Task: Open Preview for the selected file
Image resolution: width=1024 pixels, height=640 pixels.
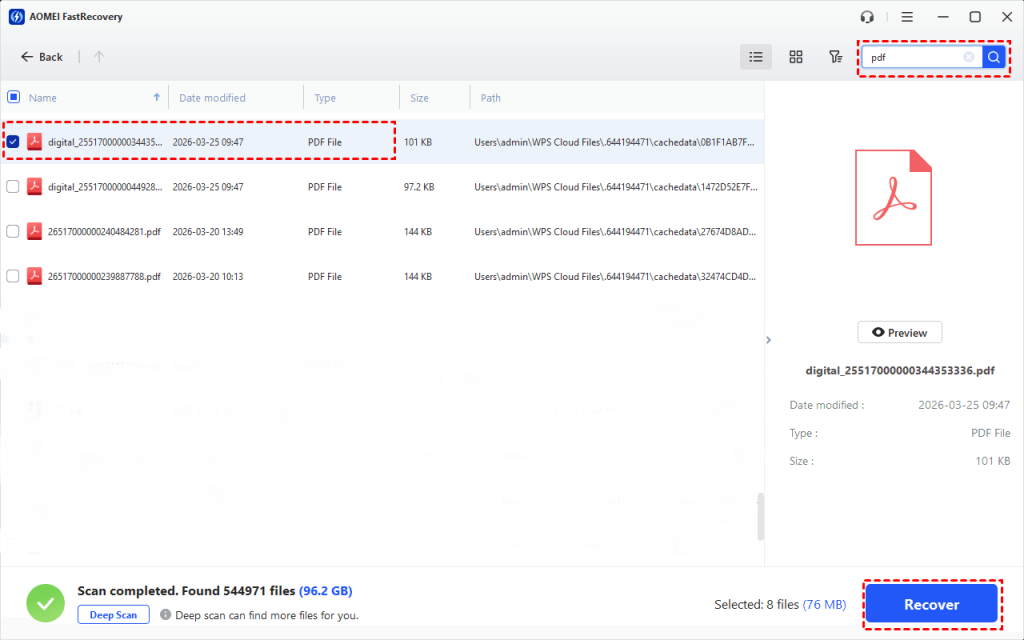Action: pos(899,332)
